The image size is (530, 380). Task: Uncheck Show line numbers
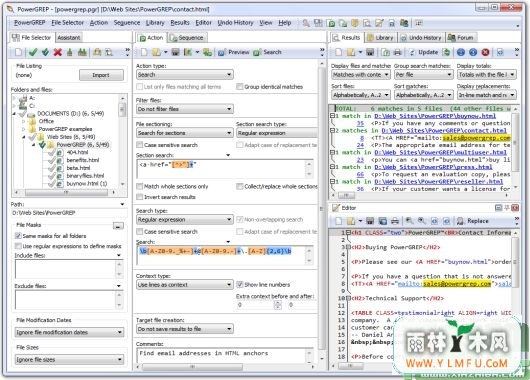(x=240, y=284)
